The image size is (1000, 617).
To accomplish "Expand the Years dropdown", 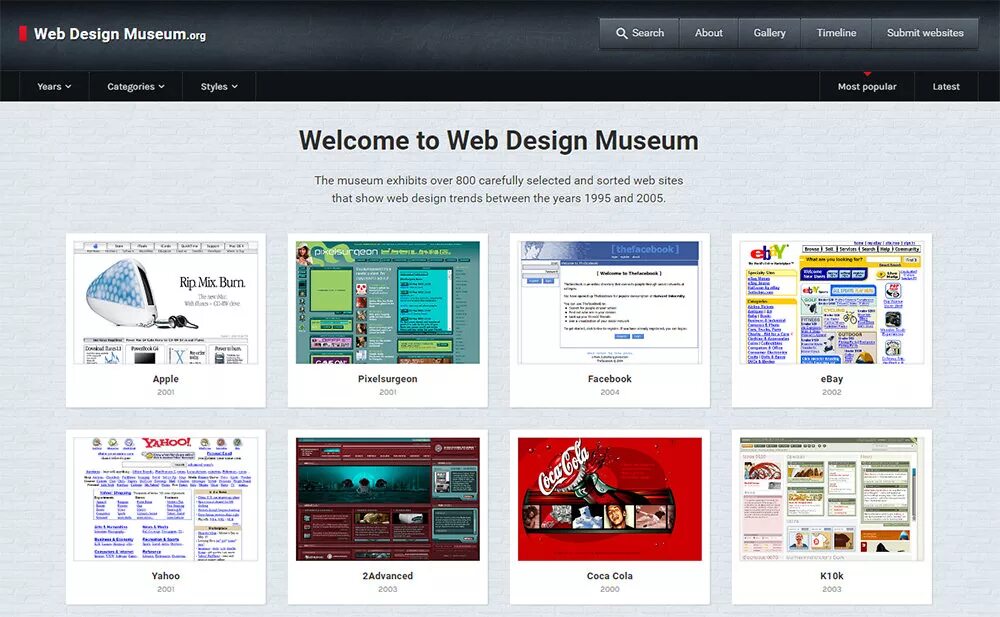I will click(54, 87).
